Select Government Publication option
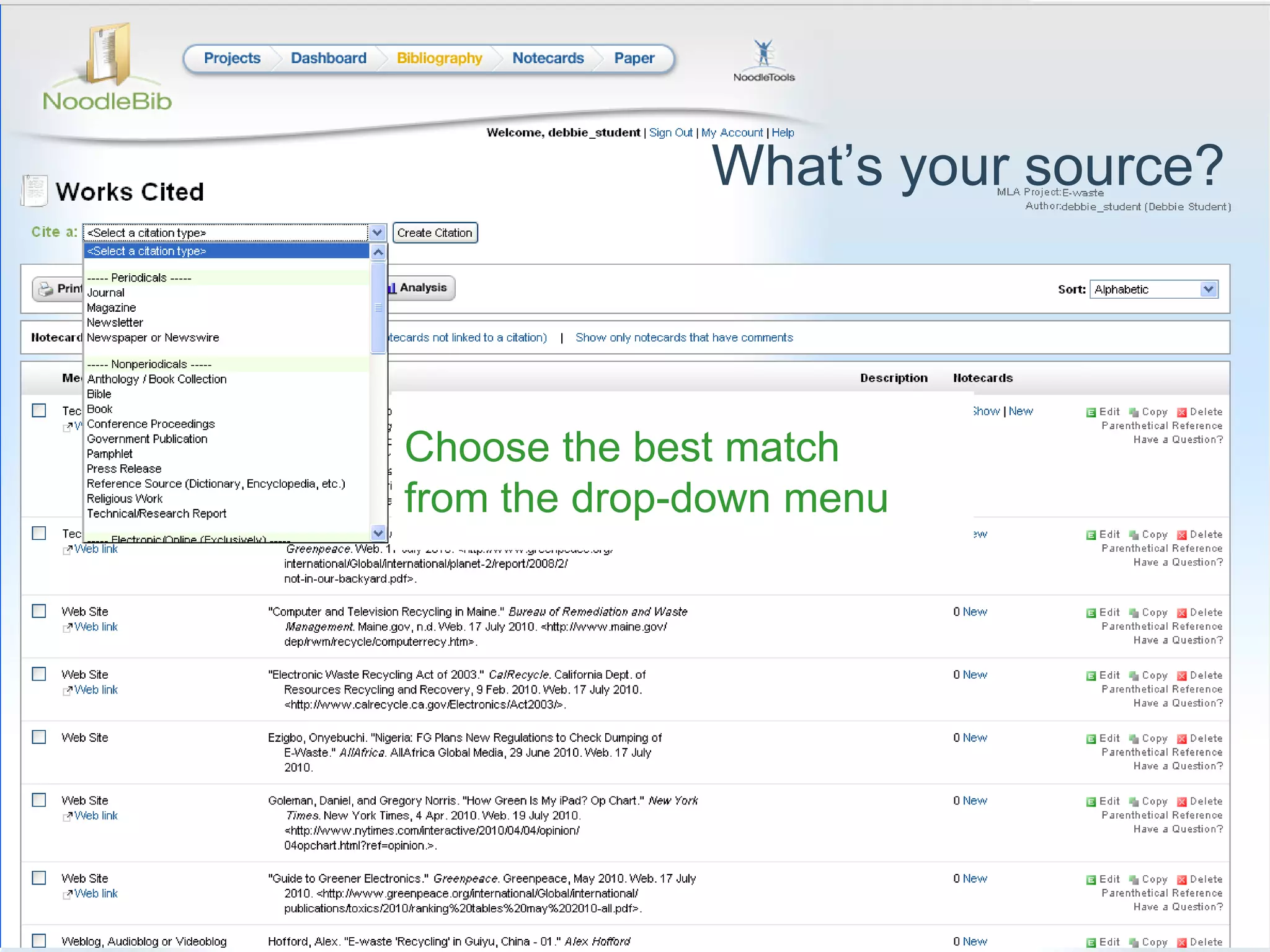Screen dimensions: 1270x952 point(147,439)
